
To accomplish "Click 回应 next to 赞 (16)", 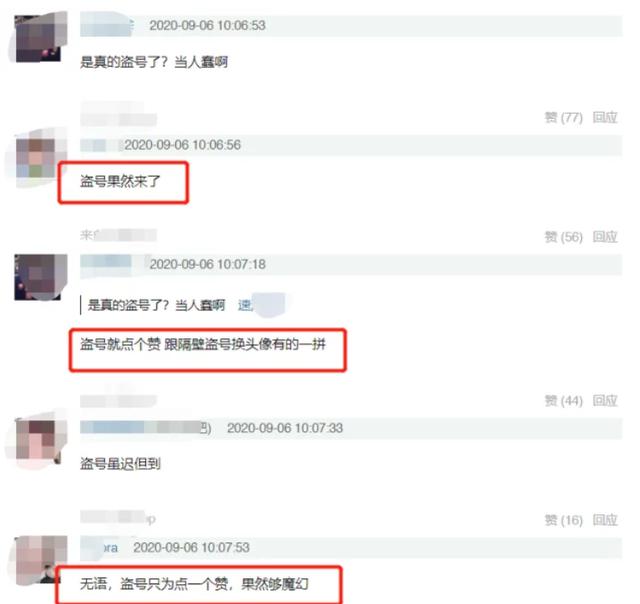I will pyautogui.click(x=605, y=520).
